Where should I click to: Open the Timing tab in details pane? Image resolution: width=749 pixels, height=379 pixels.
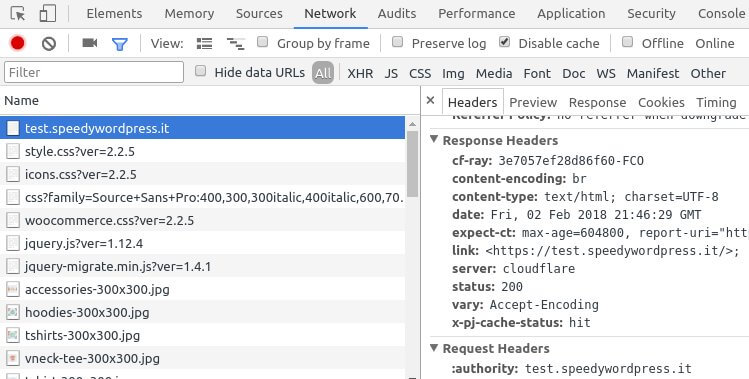pos(716,102)
